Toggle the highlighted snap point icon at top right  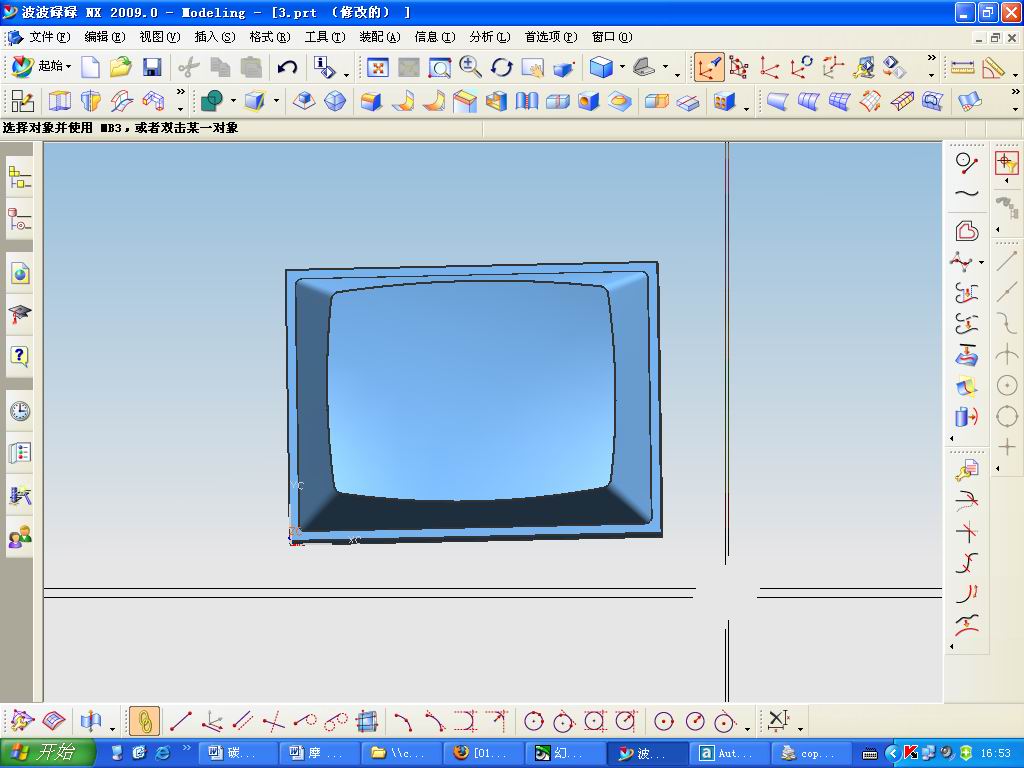(1006, 163)
